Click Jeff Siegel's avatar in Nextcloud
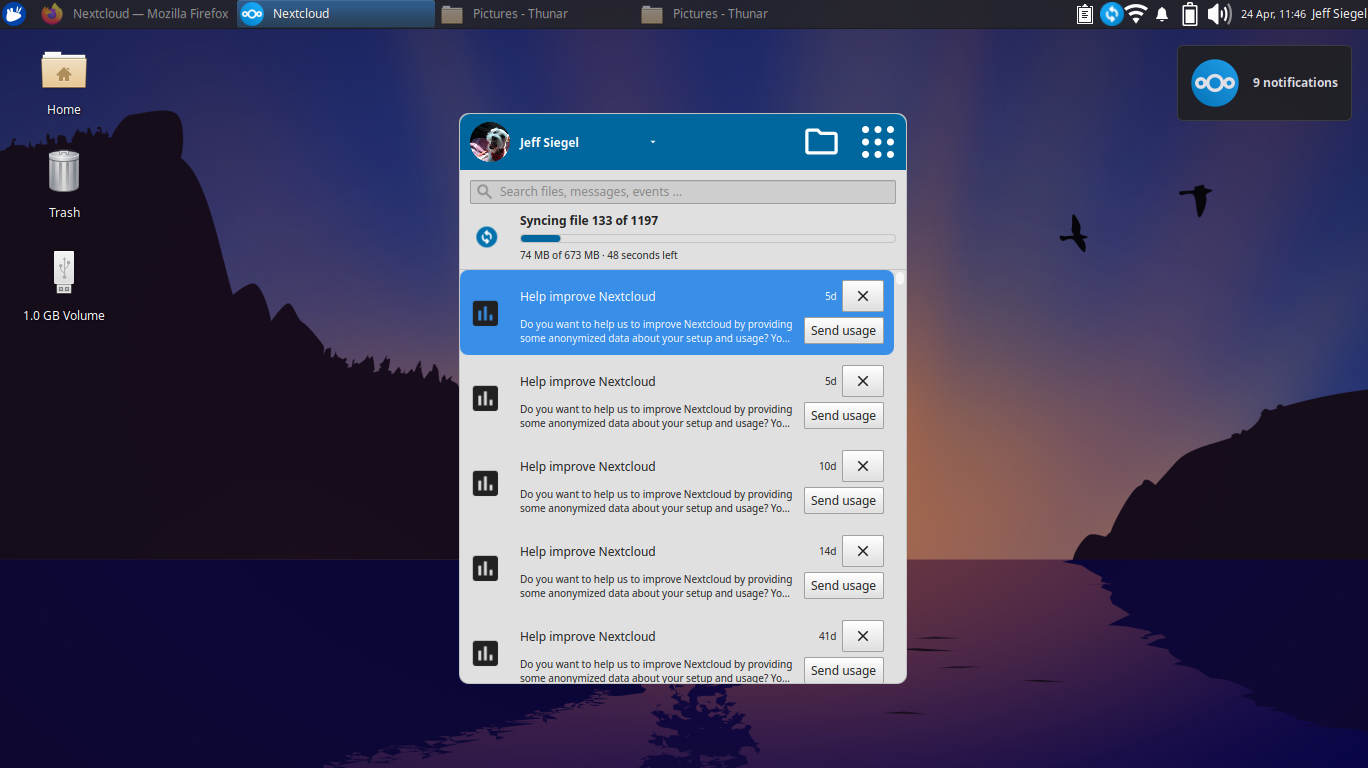This screenshot has width=1368, height=768. [x=490, y=142]
